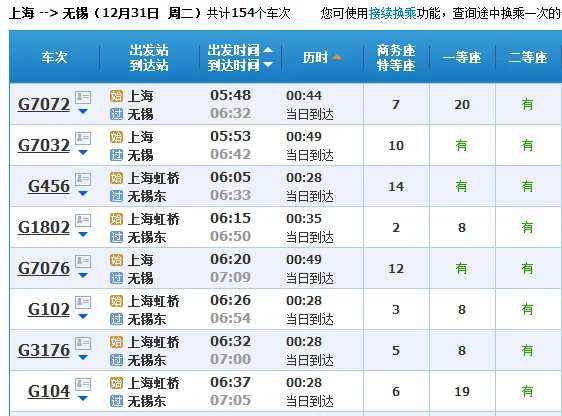Open train number G7076 link
The image size is (562, 416).
[44, 268]
